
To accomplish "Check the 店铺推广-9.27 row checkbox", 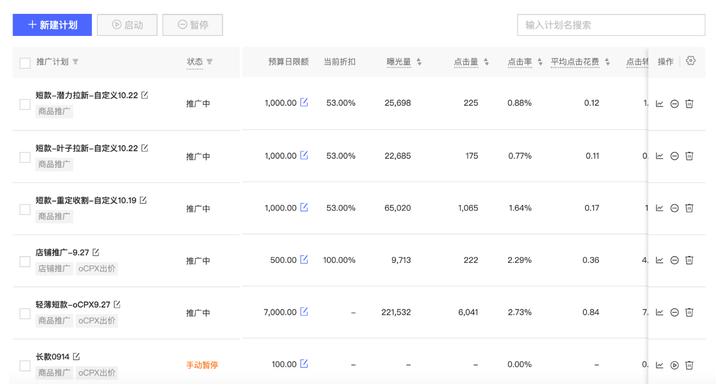I will 25,261.
